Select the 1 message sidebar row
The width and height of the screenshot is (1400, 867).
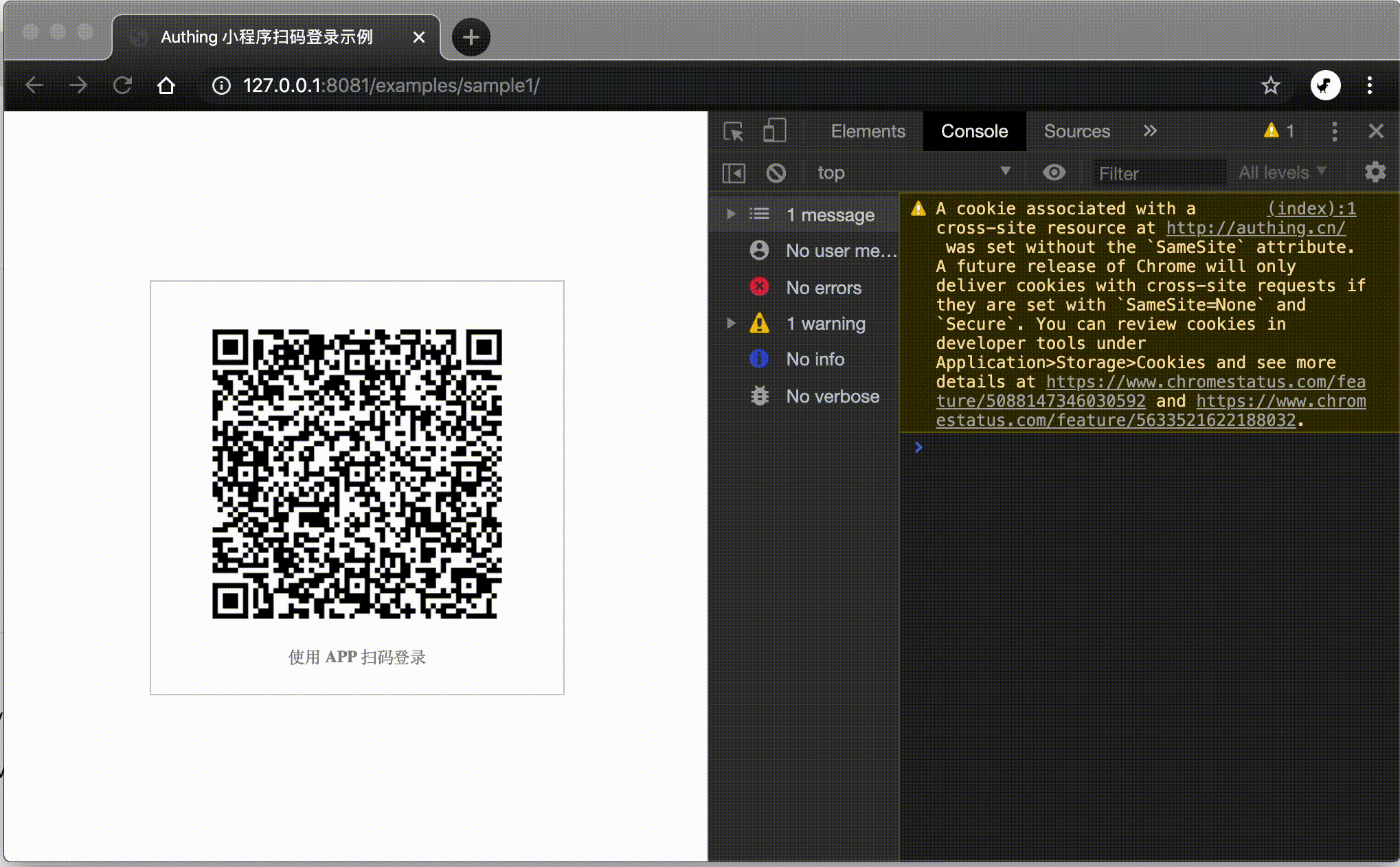804,214
